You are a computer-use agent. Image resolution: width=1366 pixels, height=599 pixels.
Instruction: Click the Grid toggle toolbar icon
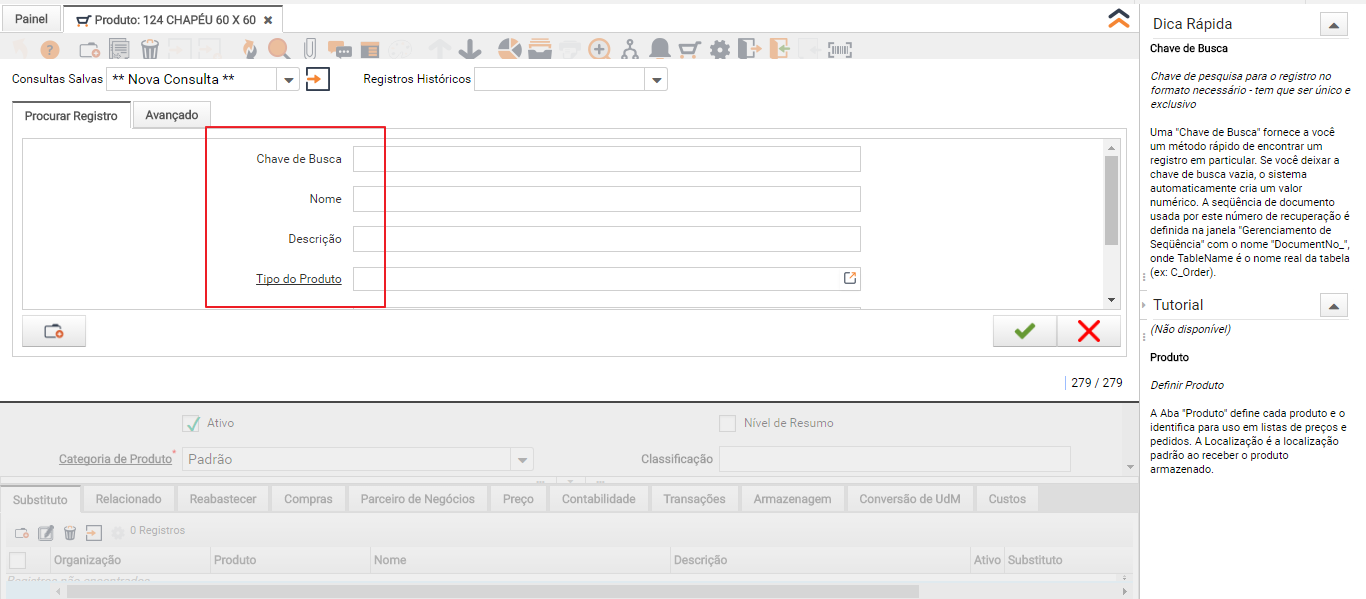(370, 50)
